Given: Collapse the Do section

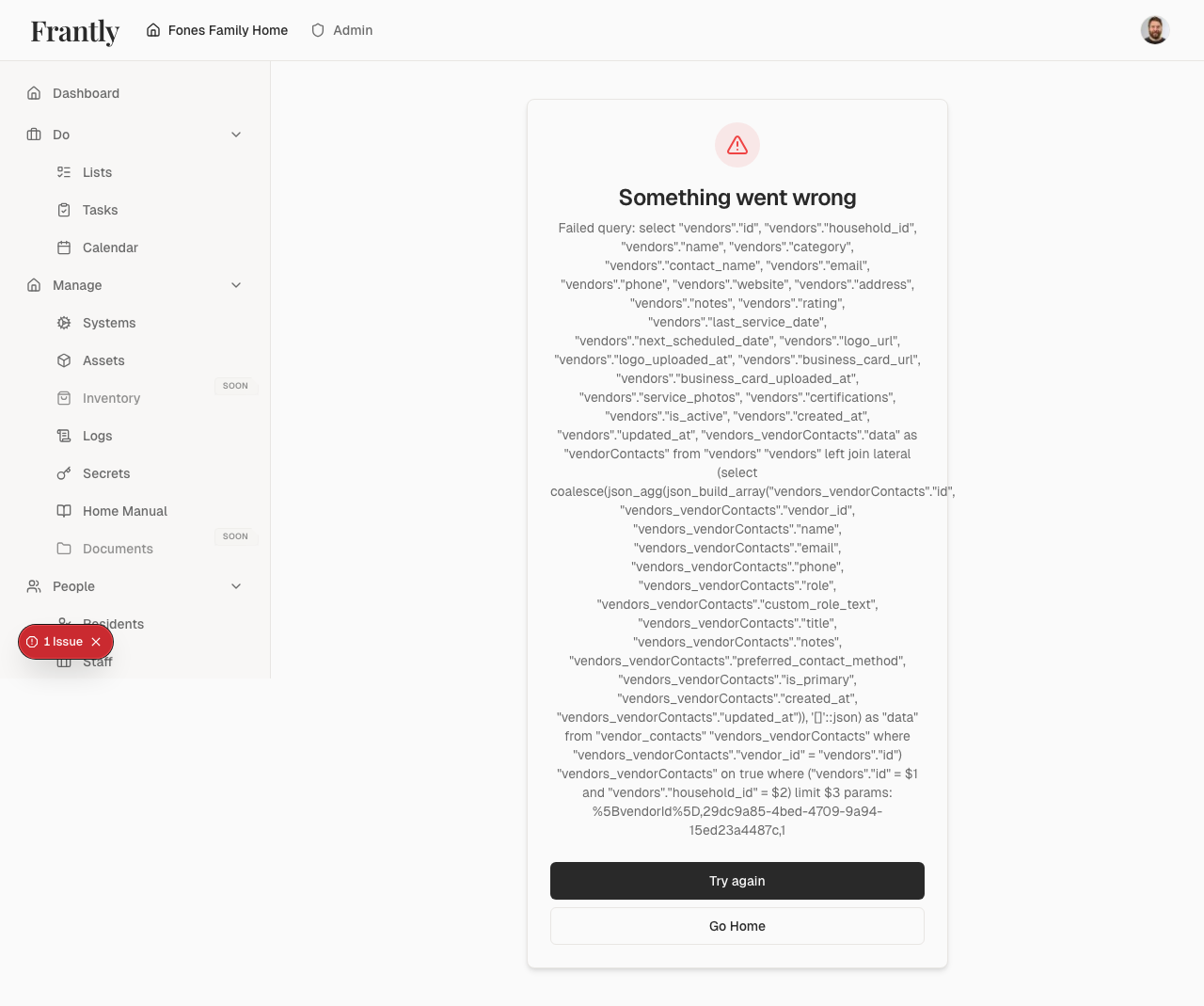Looking at the screenshot, I should (x=236, y=135).
